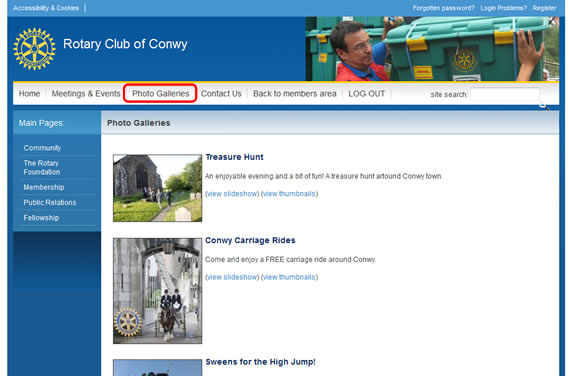The width and height of the screenshot is (570, 376).
Task: Click the Rotary wheel logo
Action: pos(34,49)
